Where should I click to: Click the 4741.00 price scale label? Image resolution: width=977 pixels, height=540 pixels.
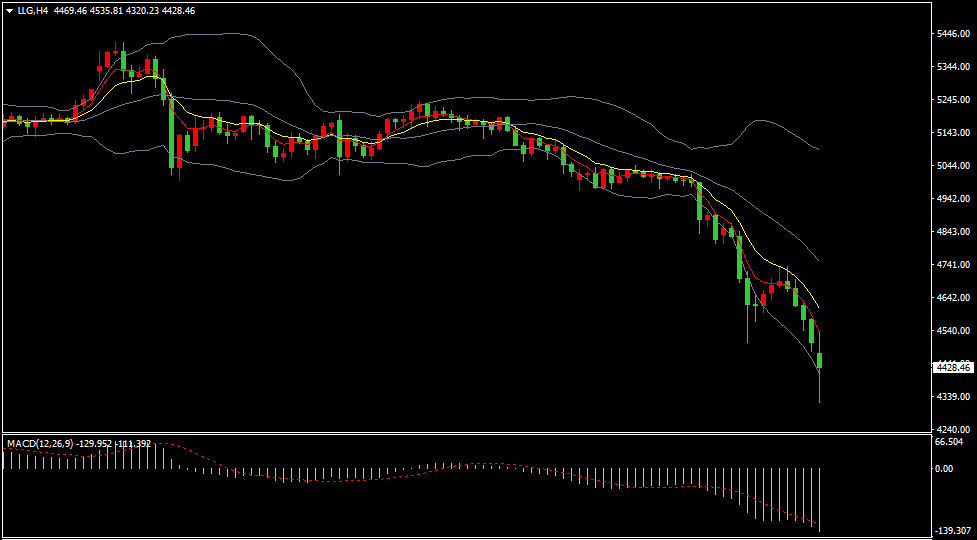coord(955,265)
